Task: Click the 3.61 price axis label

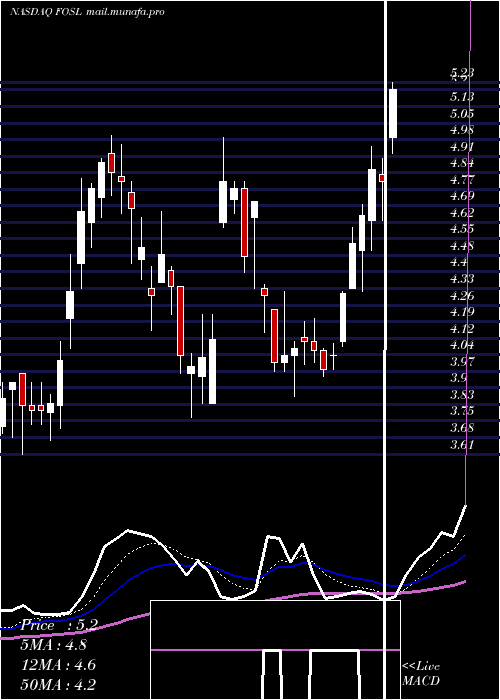Action: pos(462,445)
